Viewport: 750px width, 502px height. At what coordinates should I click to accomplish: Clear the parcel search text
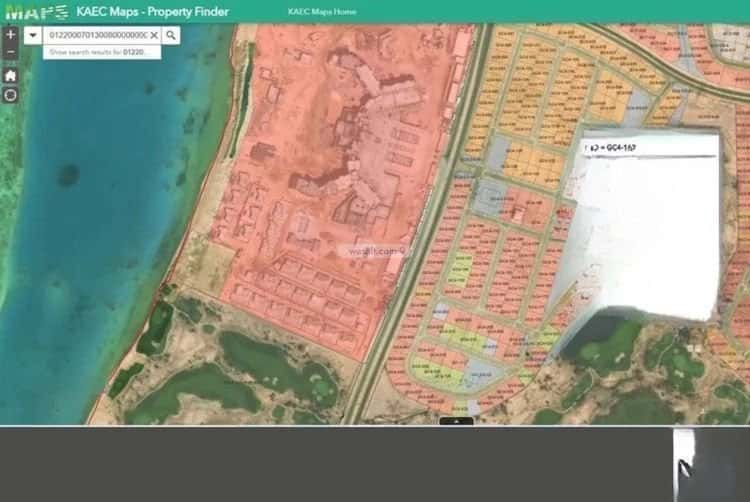pos(154,35)
